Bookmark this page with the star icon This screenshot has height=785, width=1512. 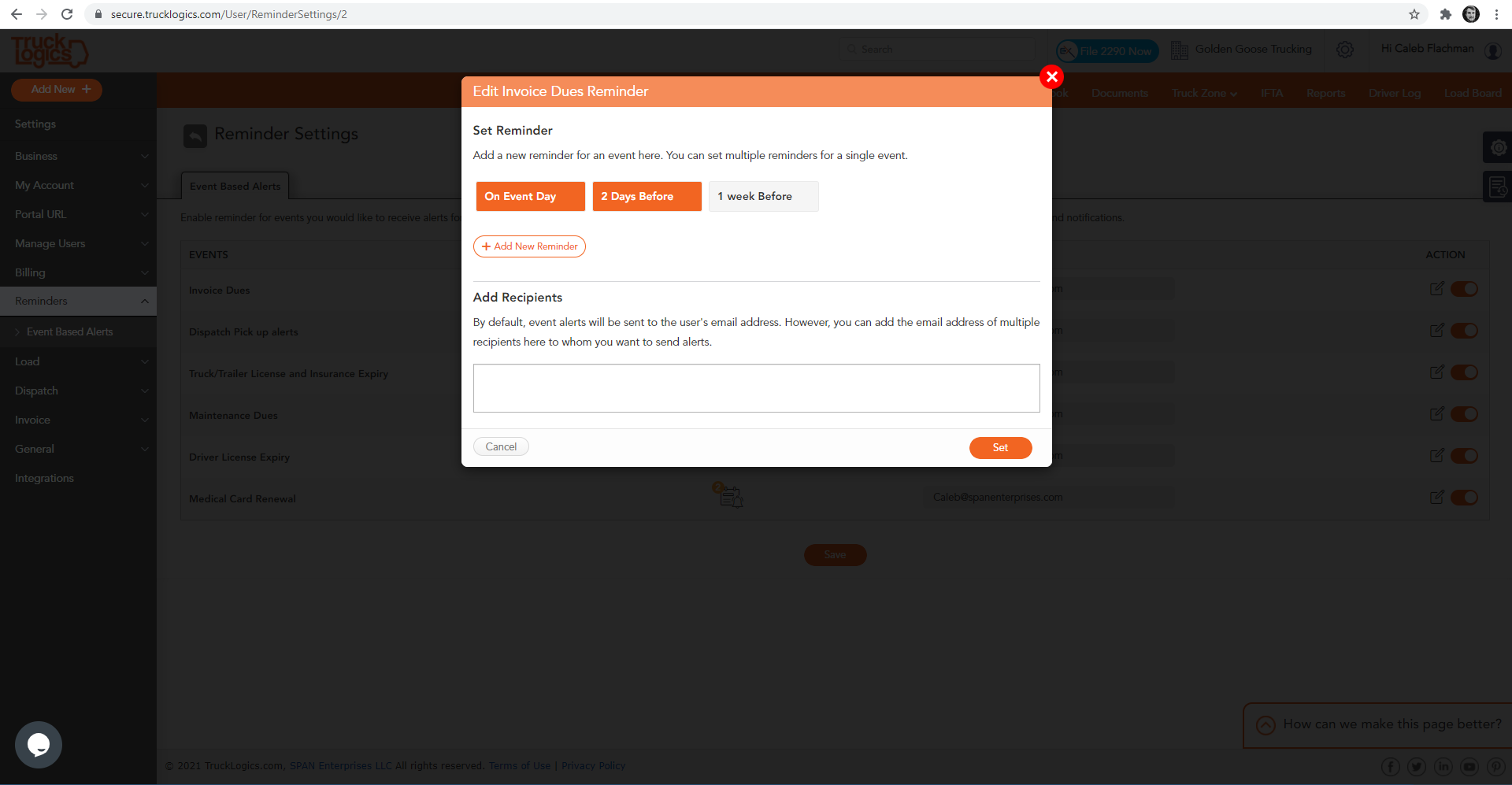[1414, 14]
